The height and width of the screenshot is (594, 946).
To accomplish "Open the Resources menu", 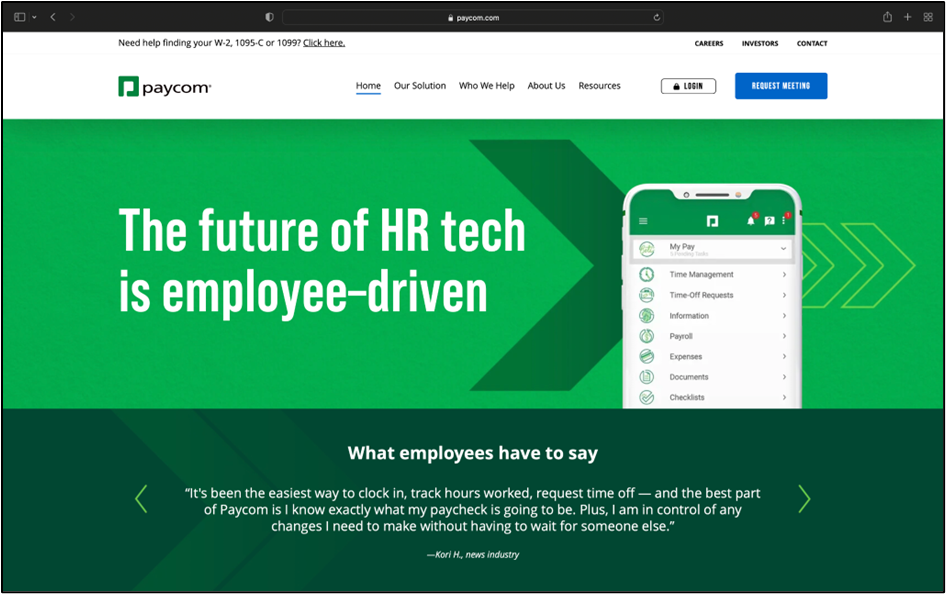I will pyautogui.click(x=600, y=86).
